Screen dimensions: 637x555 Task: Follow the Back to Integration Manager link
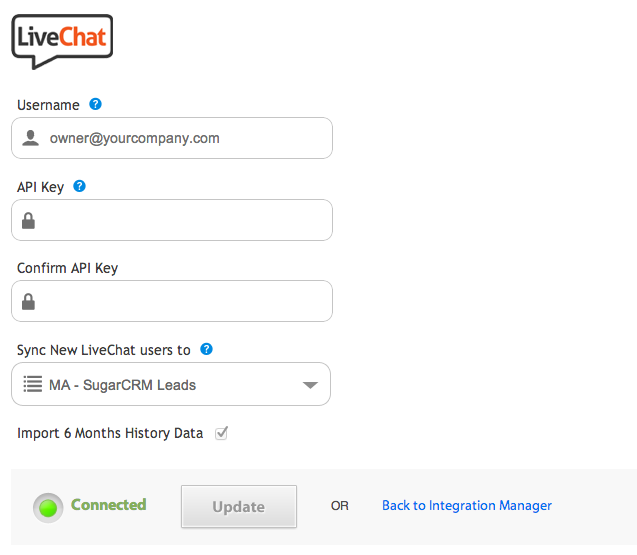(467, 505)
